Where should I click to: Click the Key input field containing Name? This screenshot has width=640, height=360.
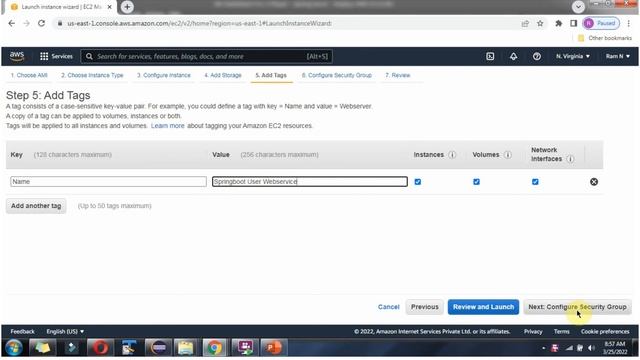pos(108,182)
